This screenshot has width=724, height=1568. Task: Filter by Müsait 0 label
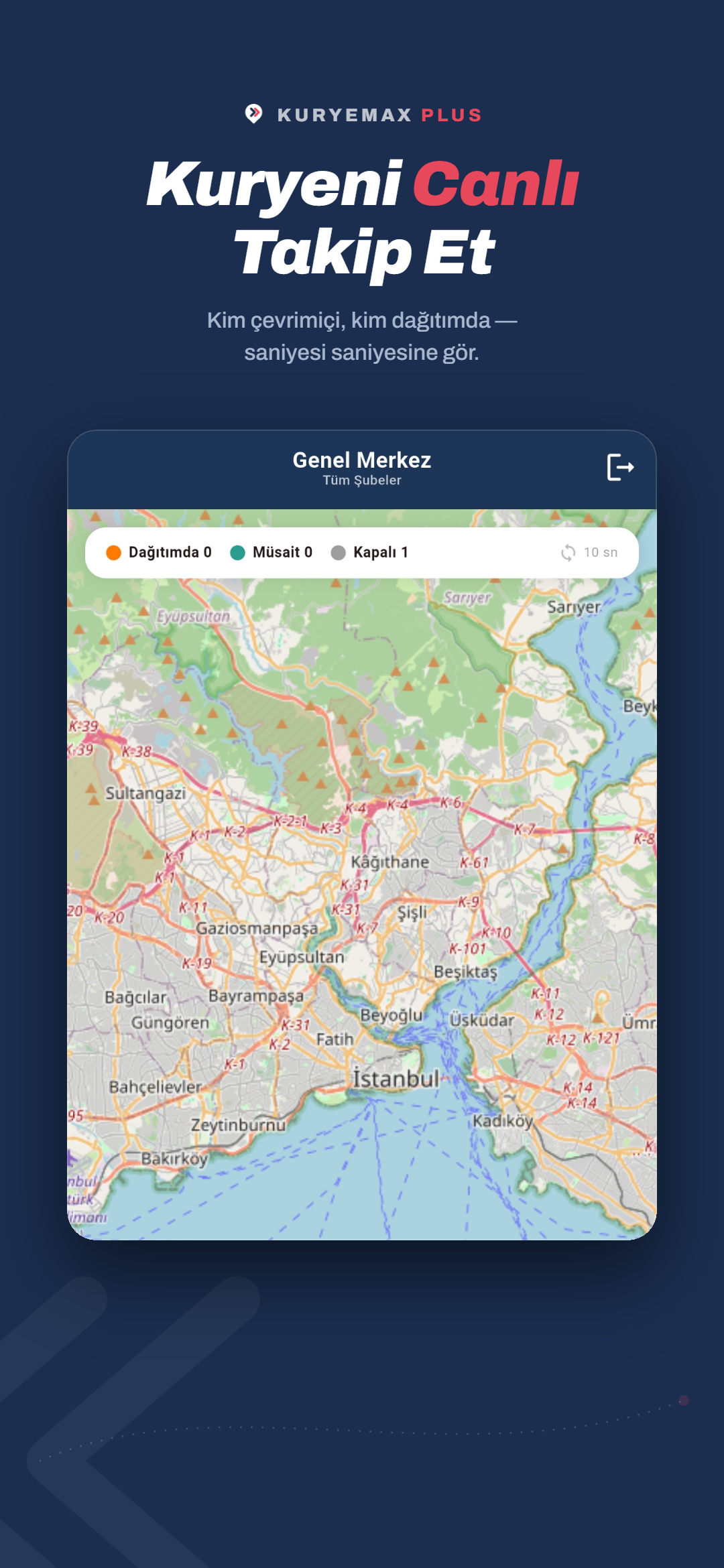[x=282, y=552]
